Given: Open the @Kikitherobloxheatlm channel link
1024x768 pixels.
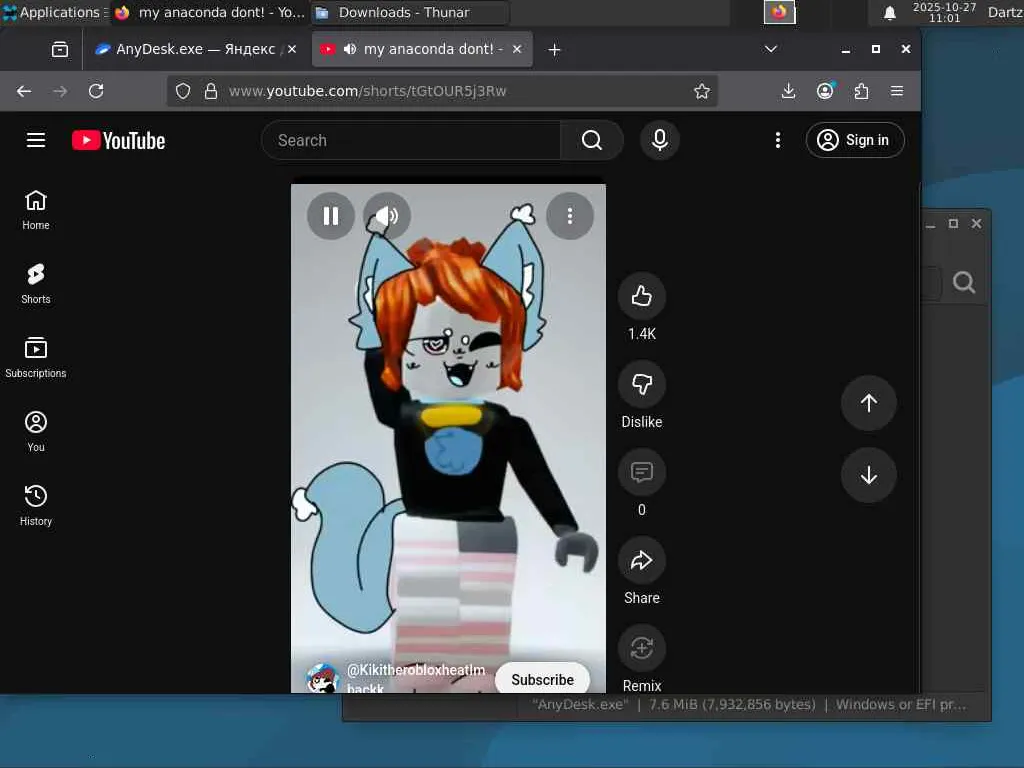Looking at the screenshot, I should [x=415, y=679].
